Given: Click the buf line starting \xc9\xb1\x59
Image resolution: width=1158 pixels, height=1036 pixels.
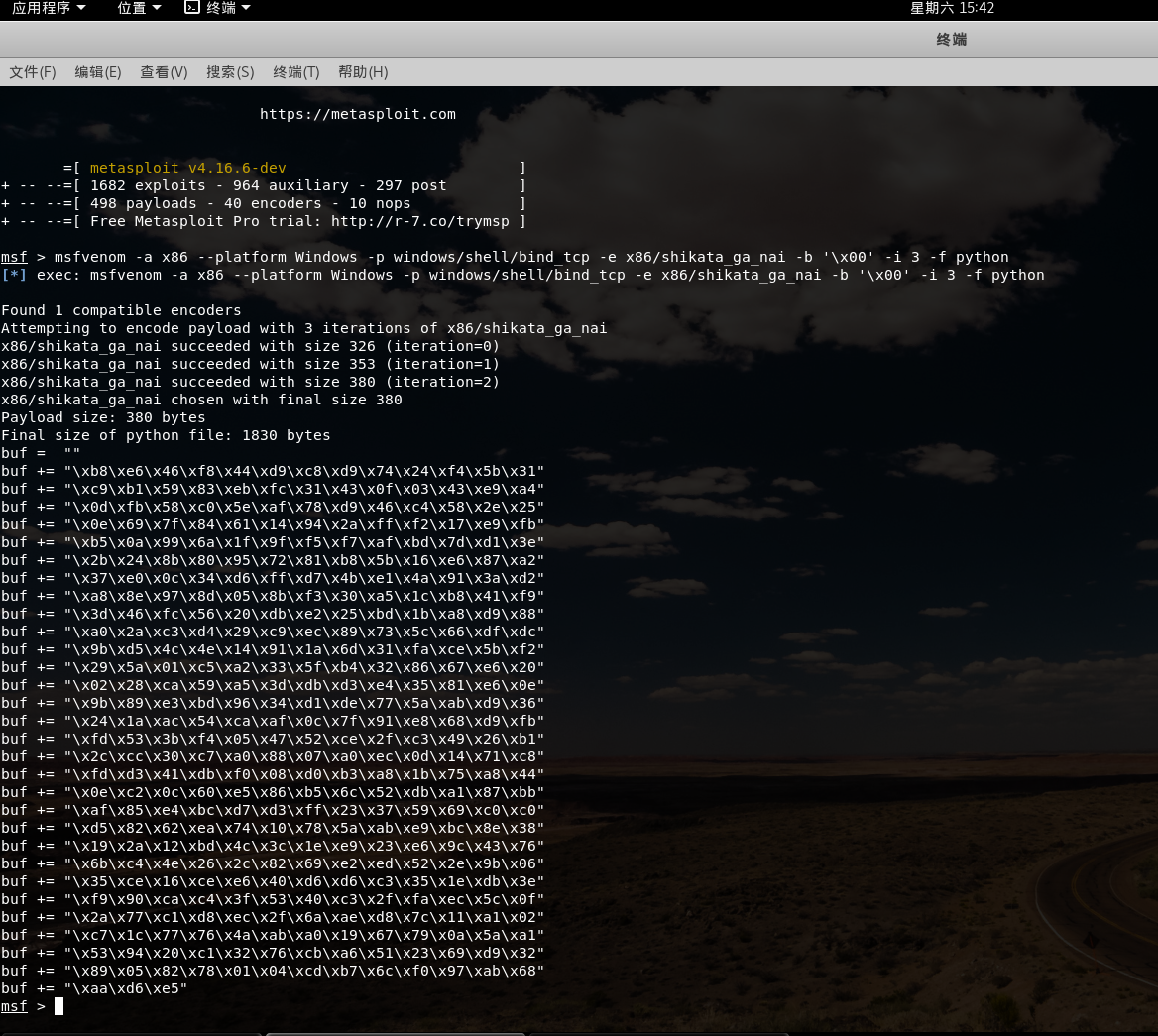Looking at the screenshot, I should click(x=273, y=489).
